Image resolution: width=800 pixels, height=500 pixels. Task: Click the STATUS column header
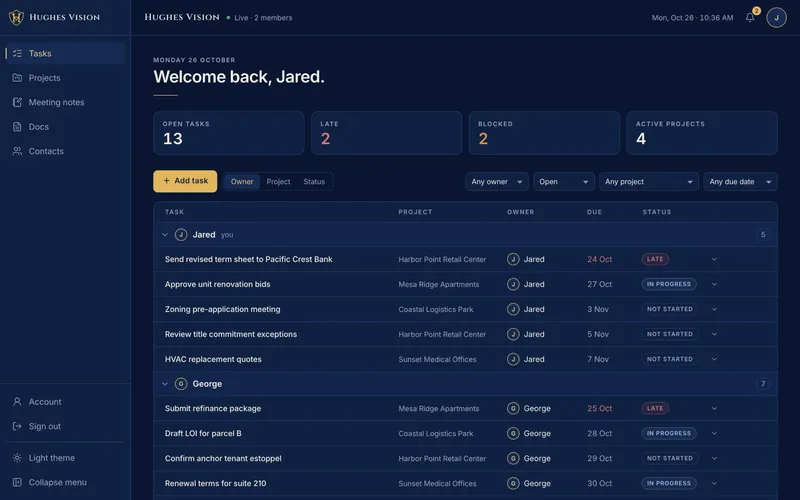tap(657, 212)
